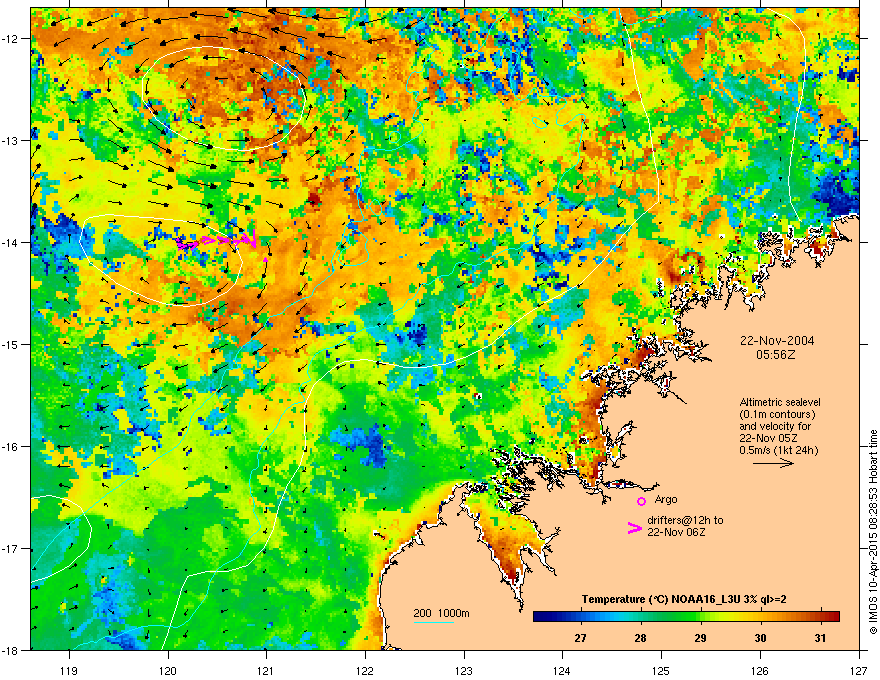
Task: Click the longitude axis label 126
Action: point(760,670)
